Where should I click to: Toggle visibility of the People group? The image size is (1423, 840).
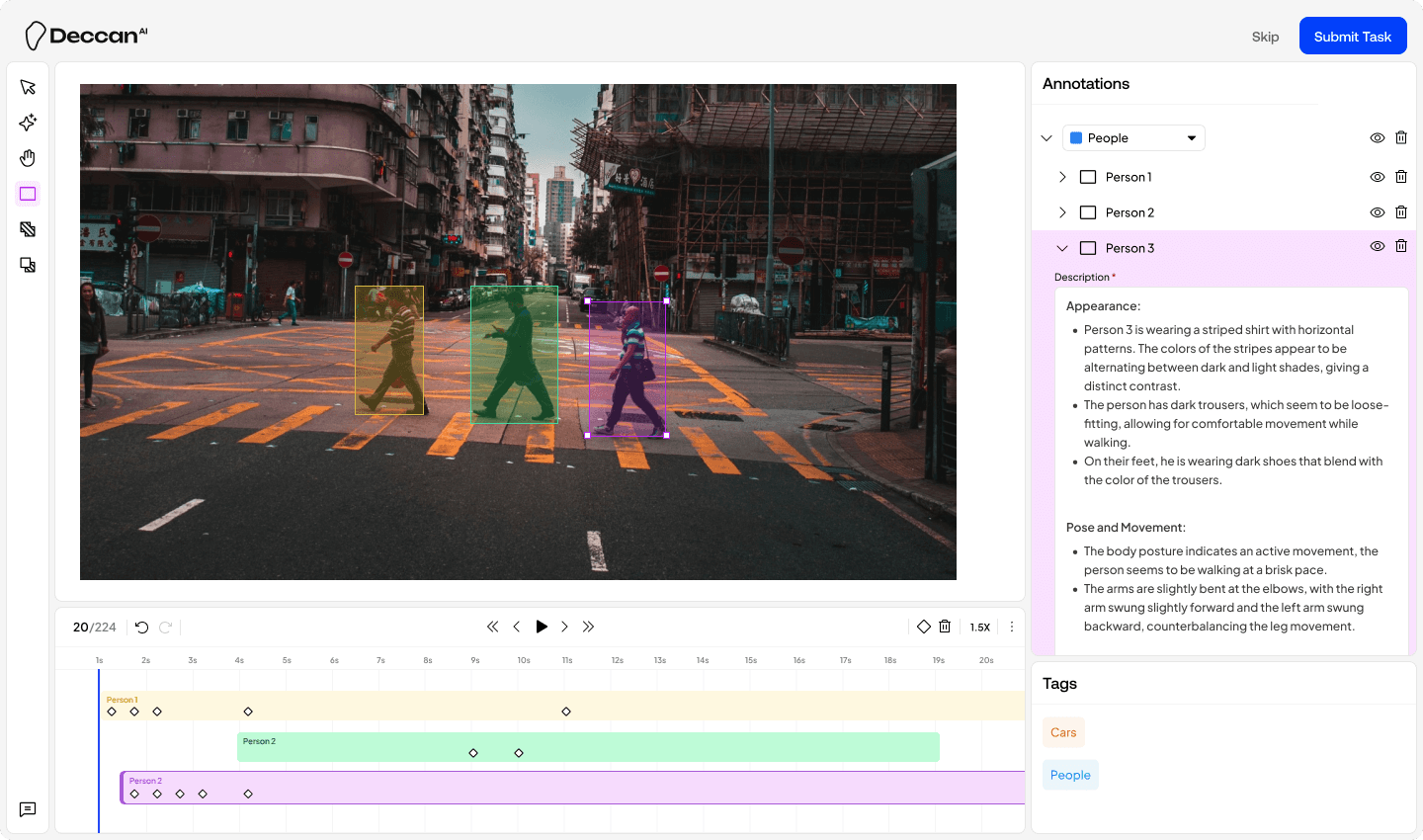coord(1377,138)
